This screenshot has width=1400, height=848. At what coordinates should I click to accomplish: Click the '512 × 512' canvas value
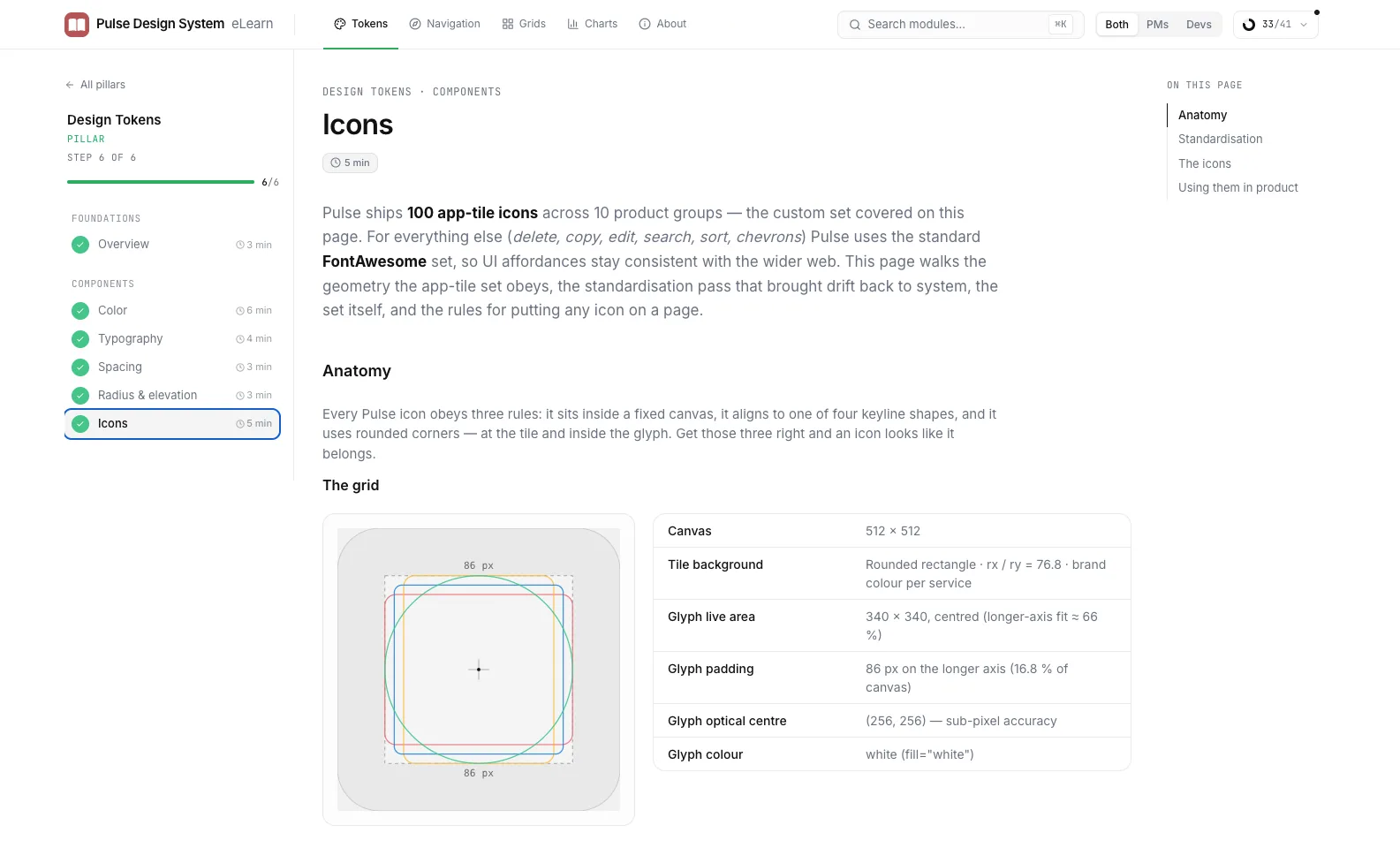[893, 531]
